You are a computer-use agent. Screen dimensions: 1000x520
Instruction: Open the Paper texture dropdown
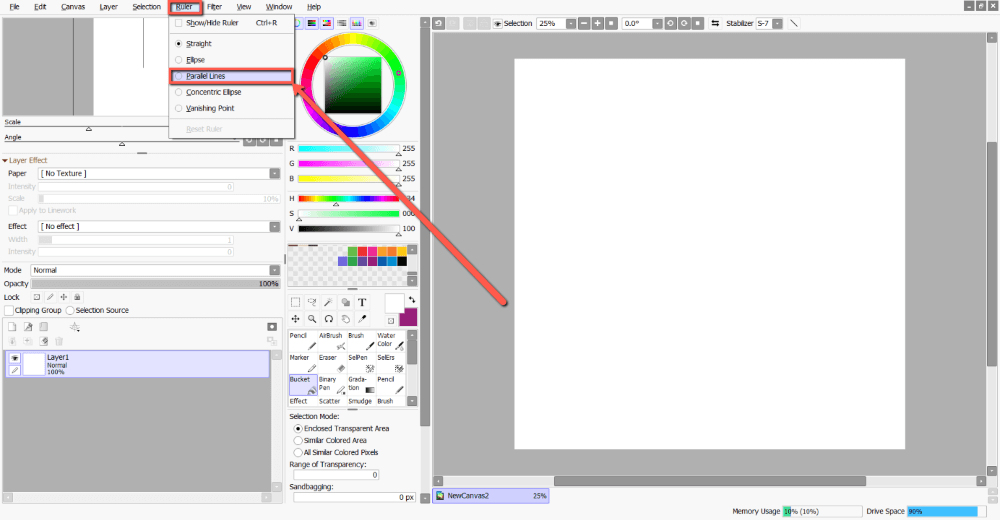pyautogui.click(x=275, y=174)
